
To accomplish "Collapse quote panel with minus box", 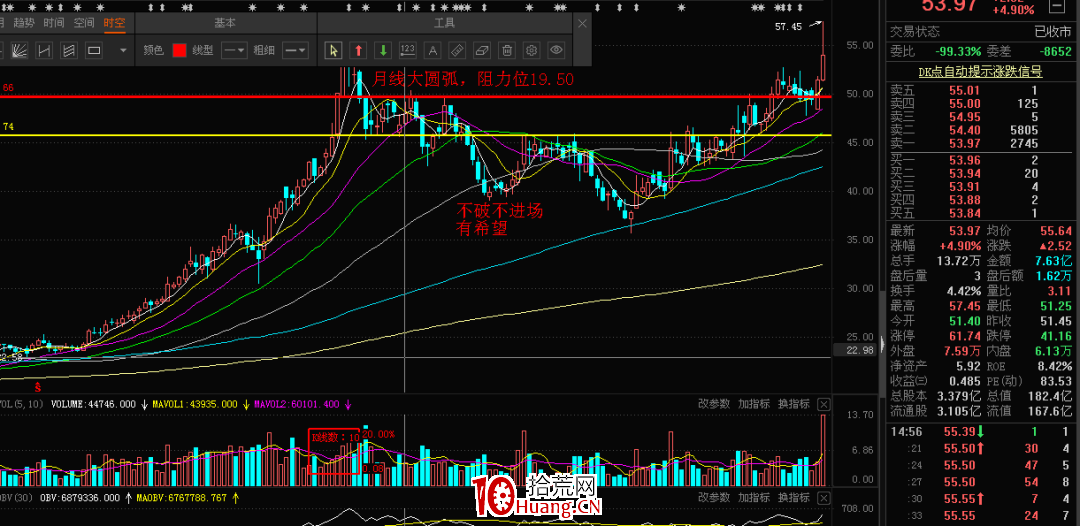I will point(1056,7).
